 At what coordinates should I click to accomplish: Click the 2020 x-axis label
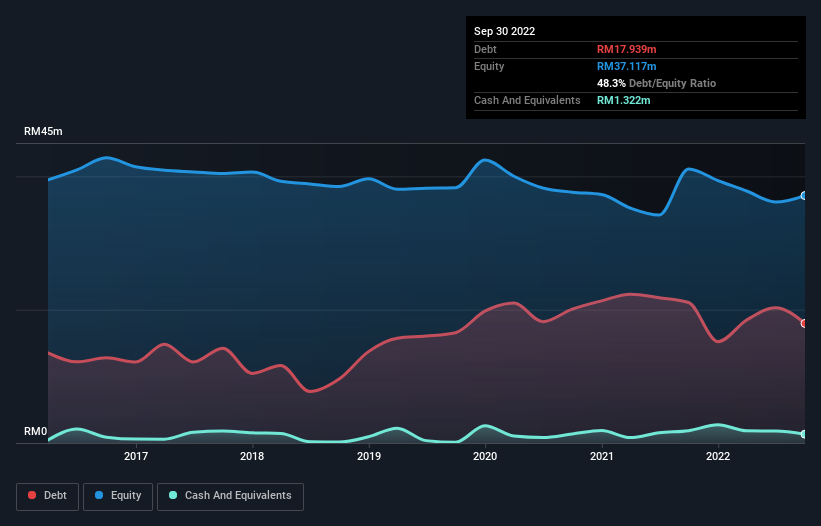point(485,456)
